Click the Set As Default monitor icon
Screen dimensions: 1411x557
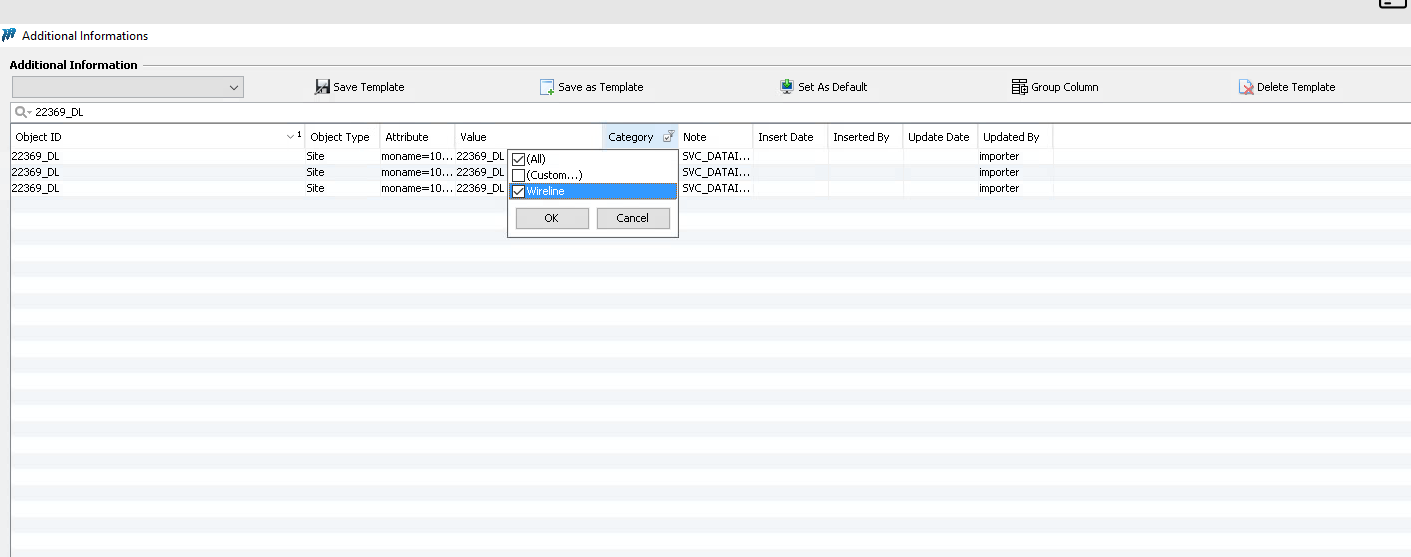[787, 87]
